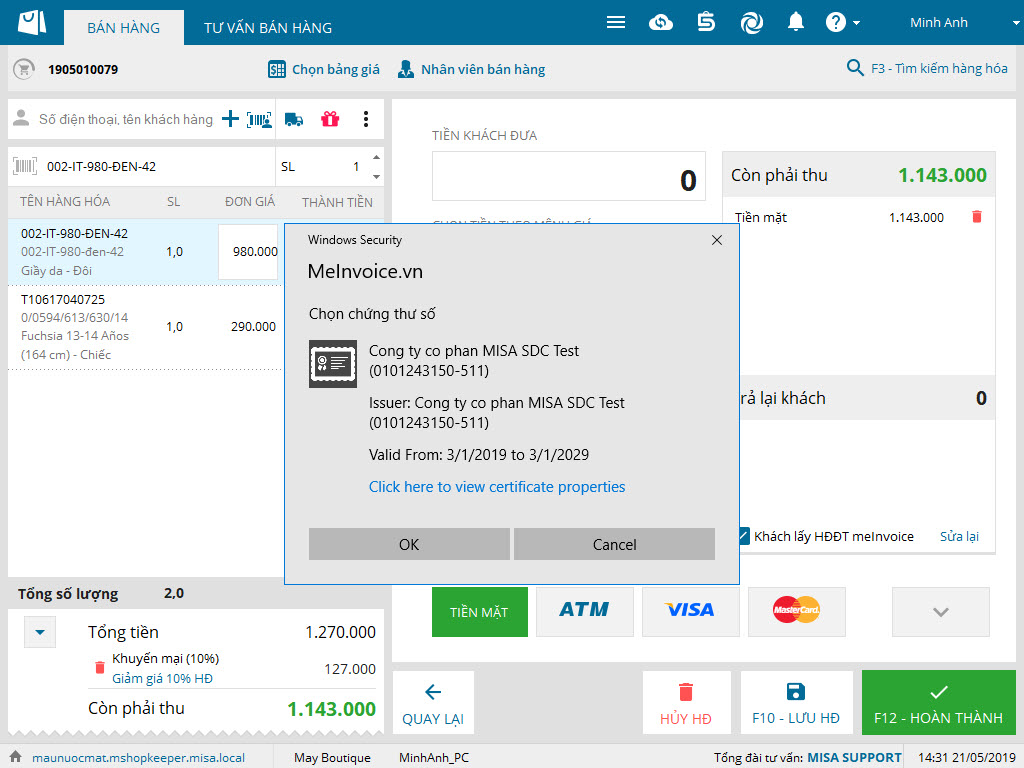Click invoice number 1905010079
1024x768 pixels.
click(x=83, y=69)
